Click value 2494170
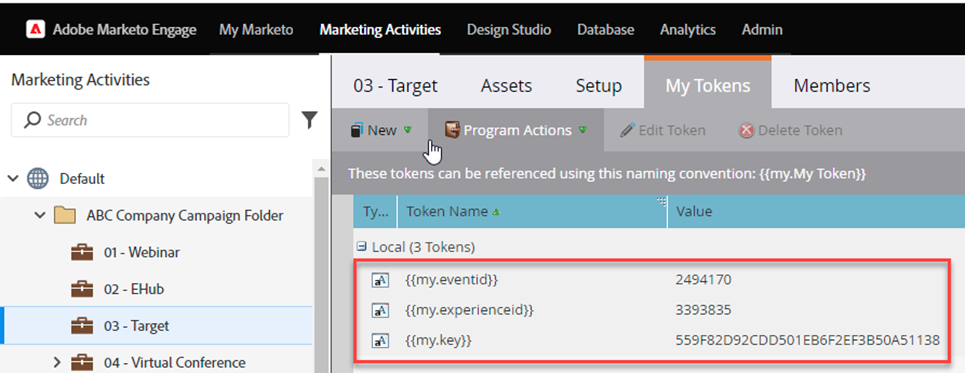Viewport: 965px width, 373px height. (x=703, y=280)
